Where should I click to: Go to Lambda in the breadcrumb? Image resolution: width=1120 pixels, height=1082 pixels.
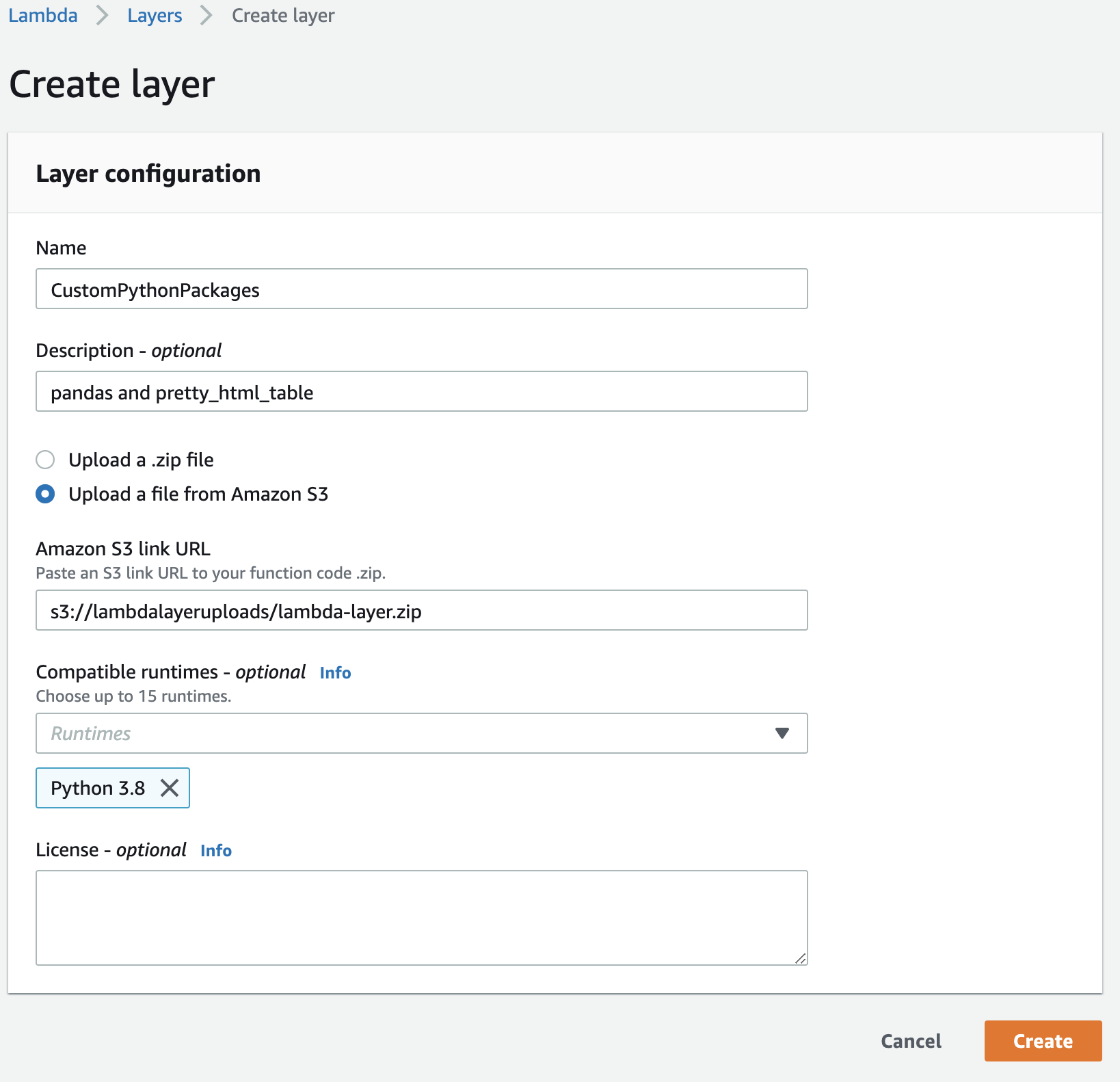click(x=43, y=16)
